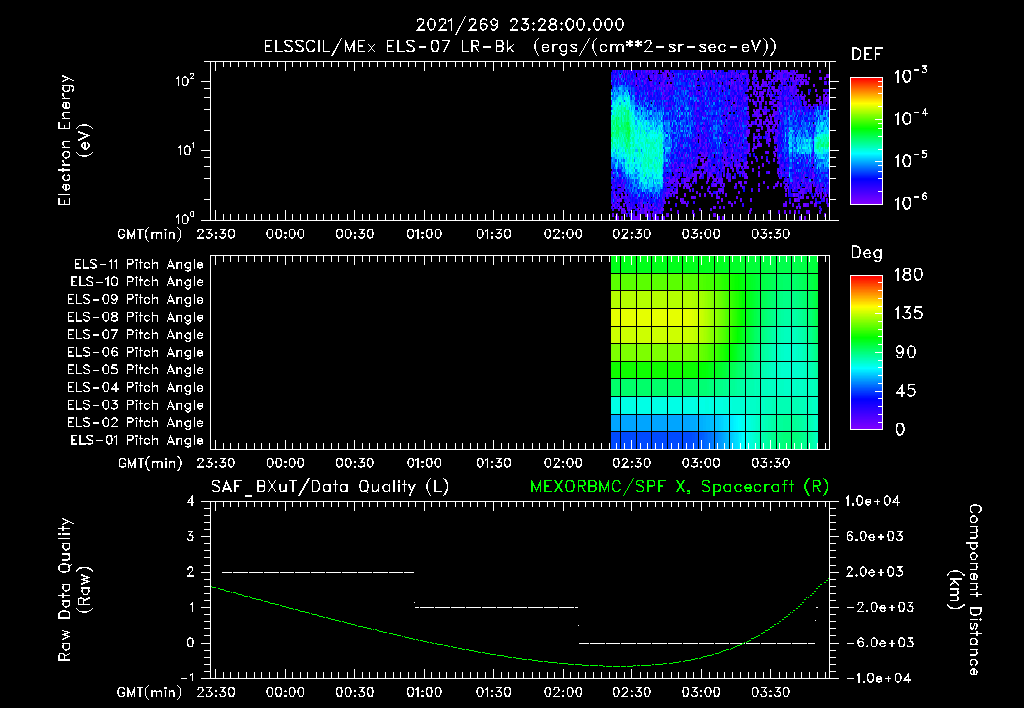The height and width of the screenshot is (708, 1024).
Task: Click the green MEXORBMC/SPF X, Spacecraft (R) title
Action: (679, 487)
